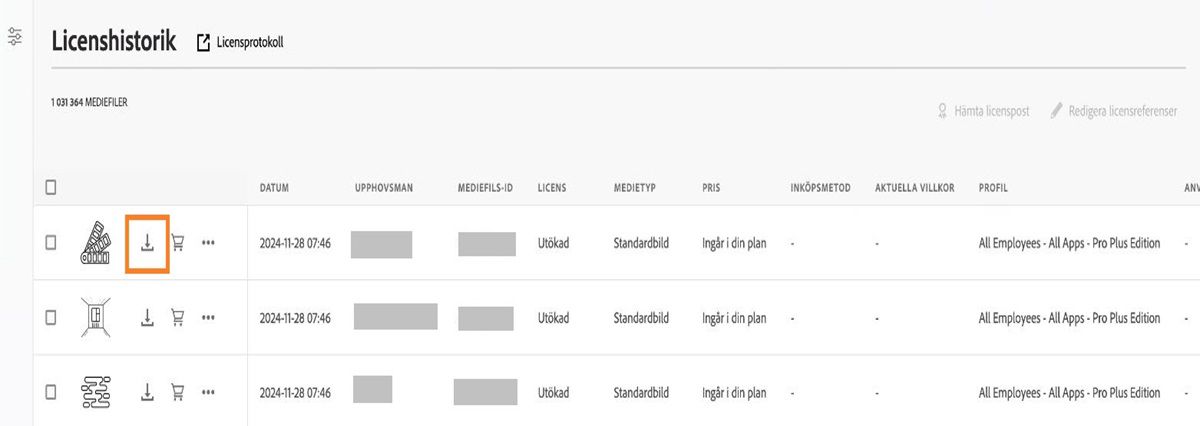1200x426 pixels.
Task: Download the third row media file
Action: [x=147, y=391]
